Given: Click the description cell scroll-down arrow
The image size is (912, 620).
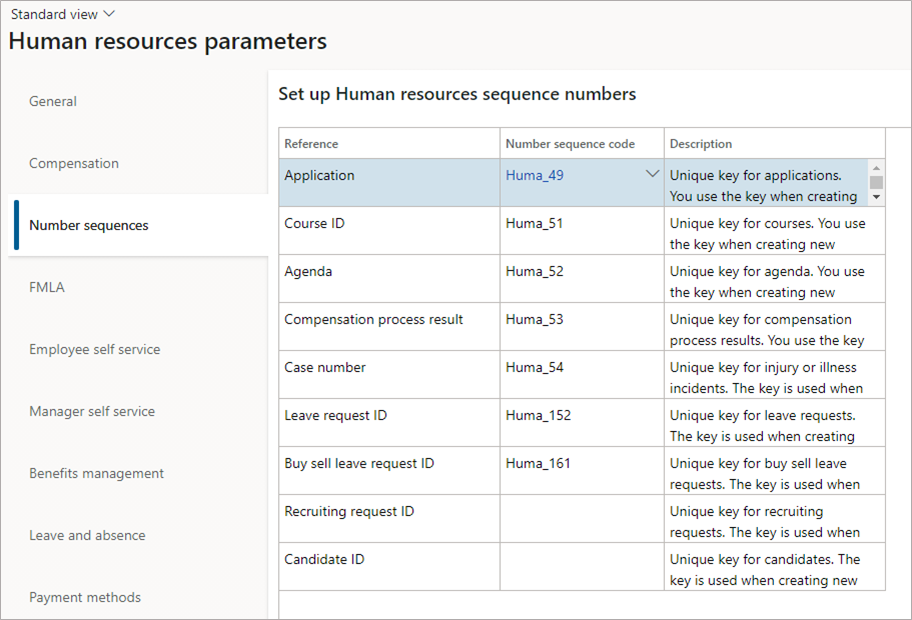Looking at the screenshot, I should (x=876, y=197).
